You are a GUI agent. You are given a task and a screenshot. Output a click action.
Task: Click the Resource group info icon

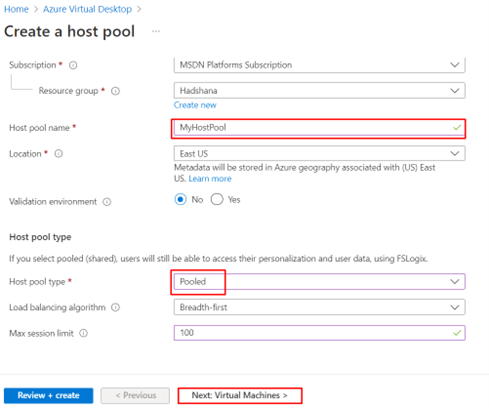pyautogui.click(x=115, y=91)
